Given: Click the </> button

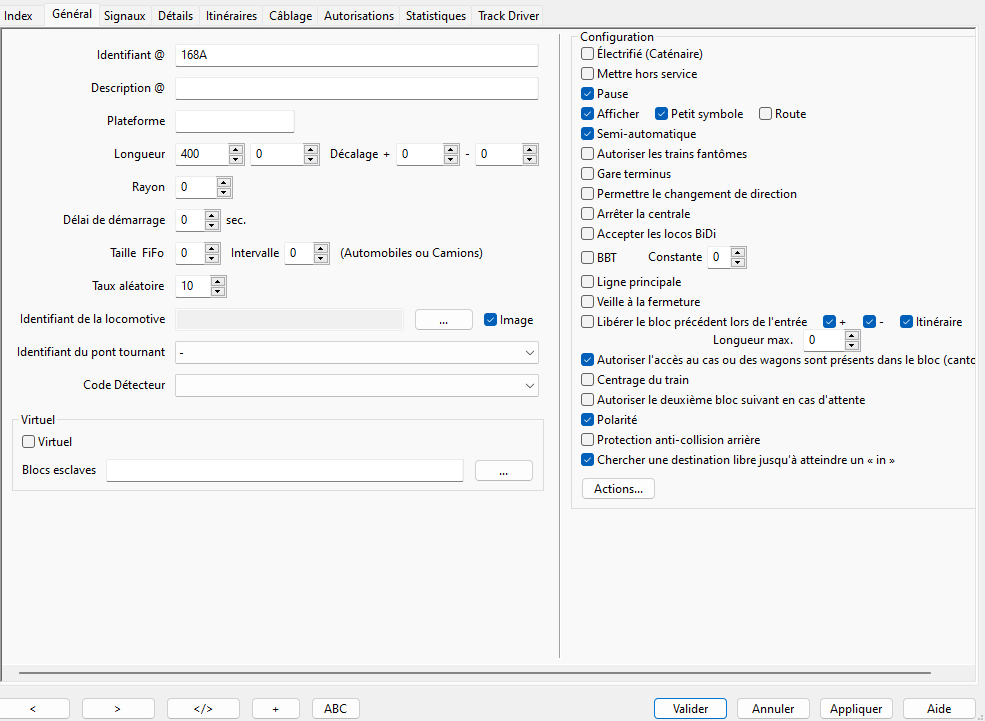Looking at the screenshot, I should point(203,708).
